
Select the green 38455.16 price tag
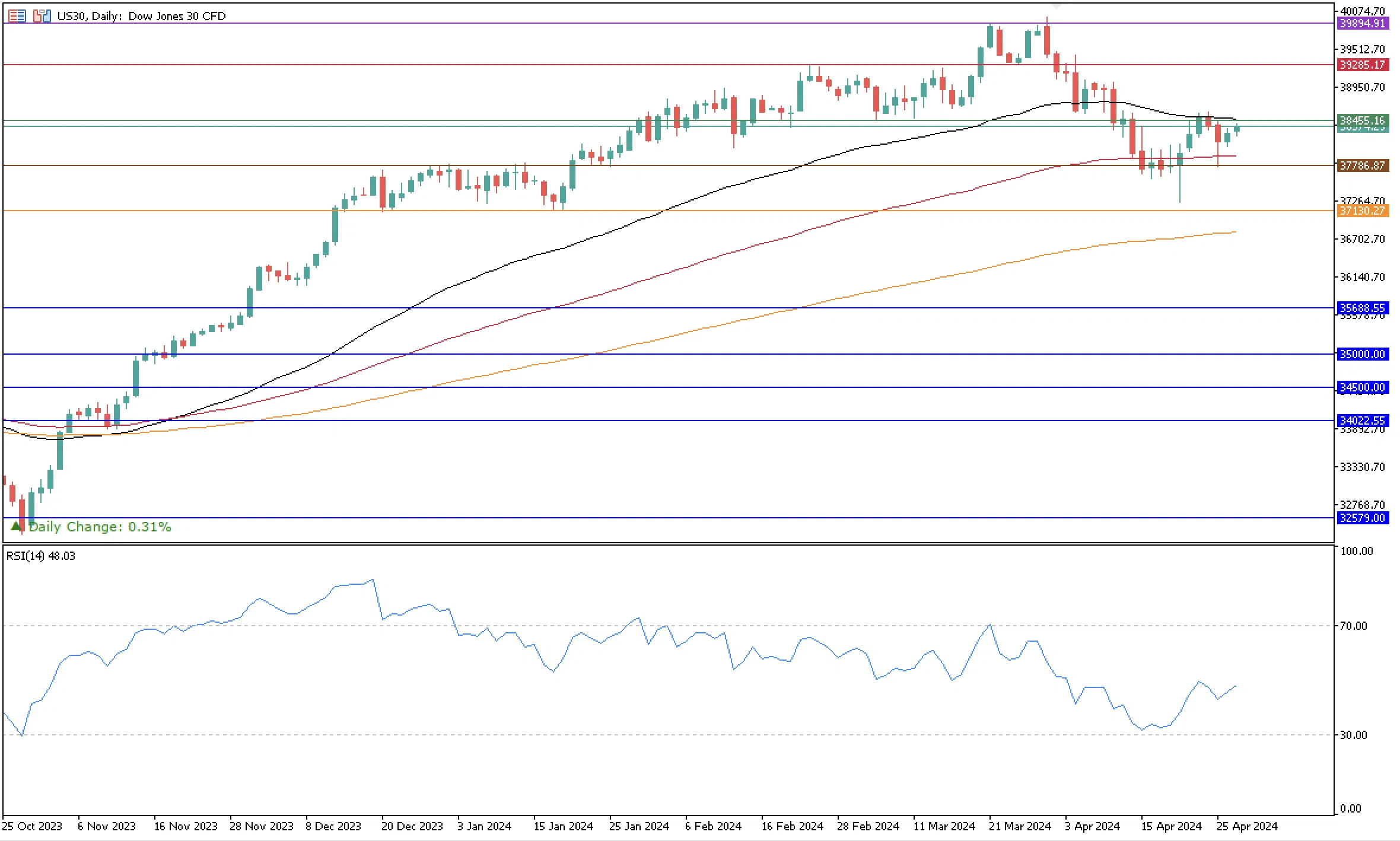1363,120
